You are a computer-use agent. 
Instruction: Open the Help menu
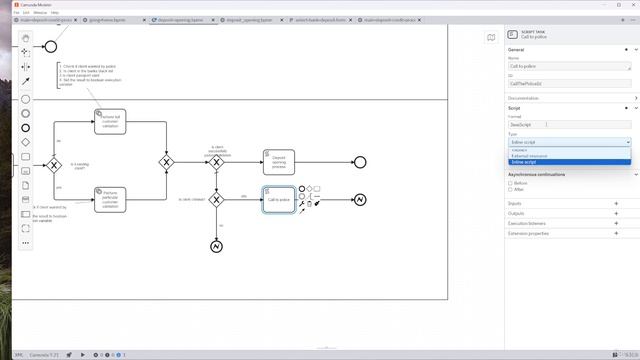point(55,13)
